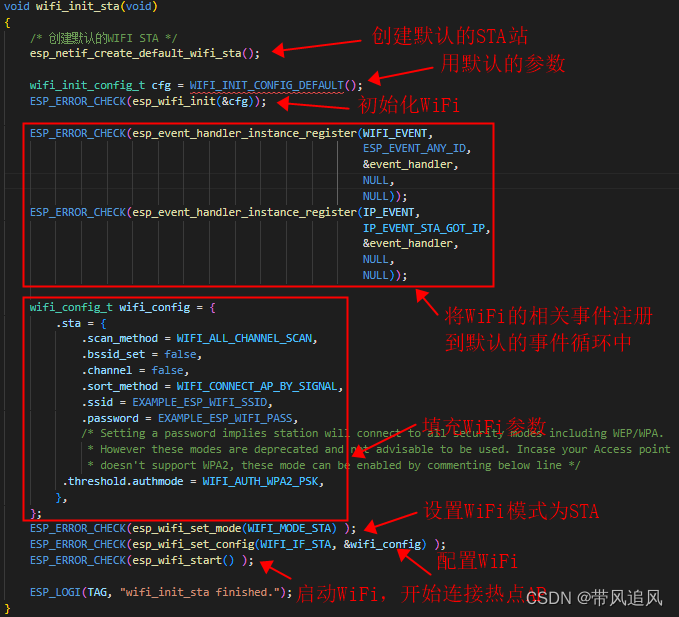
Task: Click the first esp_event_handler_instance_register call
Action: point(244,133)
